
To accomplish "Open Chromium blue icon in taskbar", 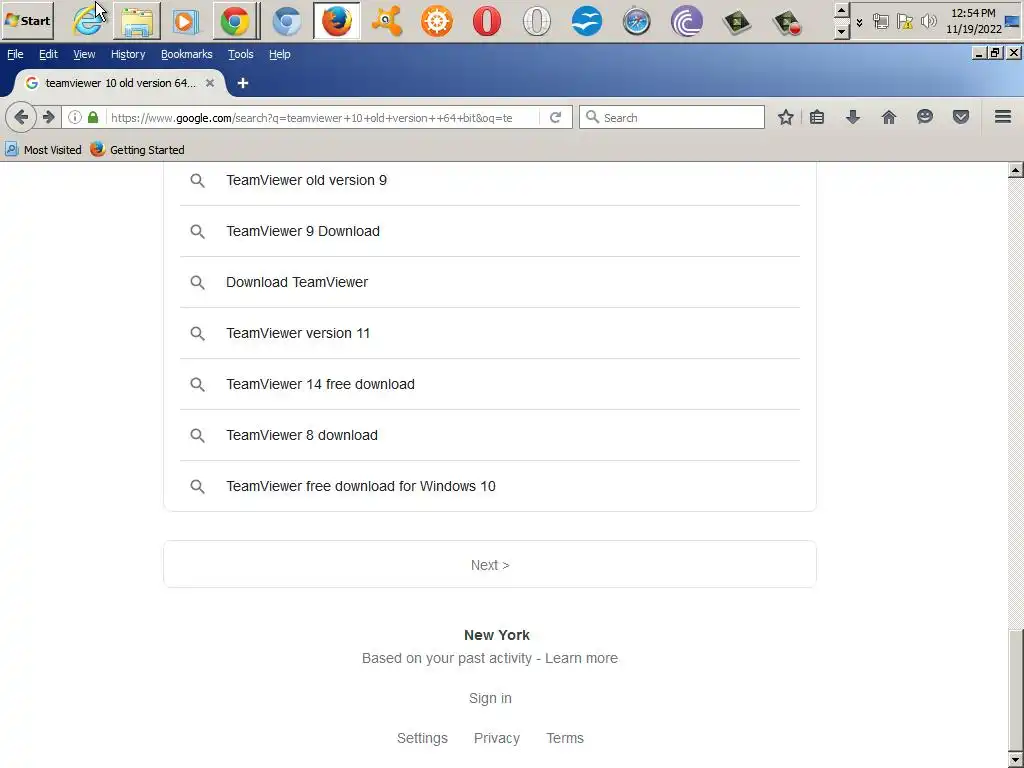I will pyautogui.click(x=287, y=21).
